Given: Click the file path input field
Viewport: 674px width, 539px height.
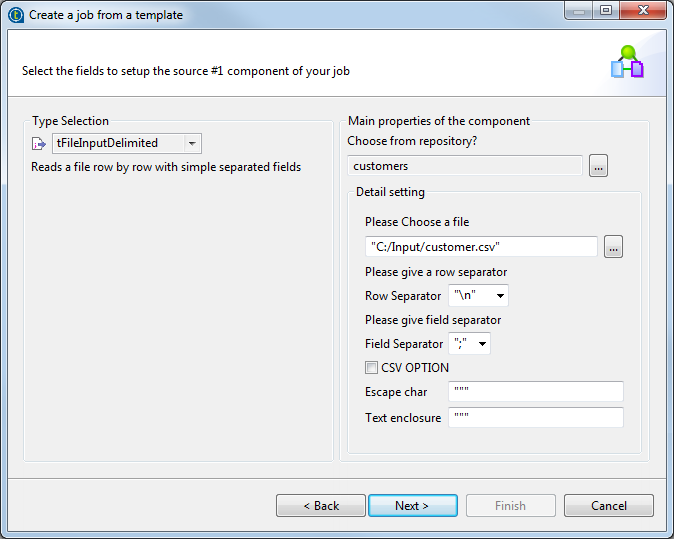Looking at the screenshot, I should coord(480,247).
